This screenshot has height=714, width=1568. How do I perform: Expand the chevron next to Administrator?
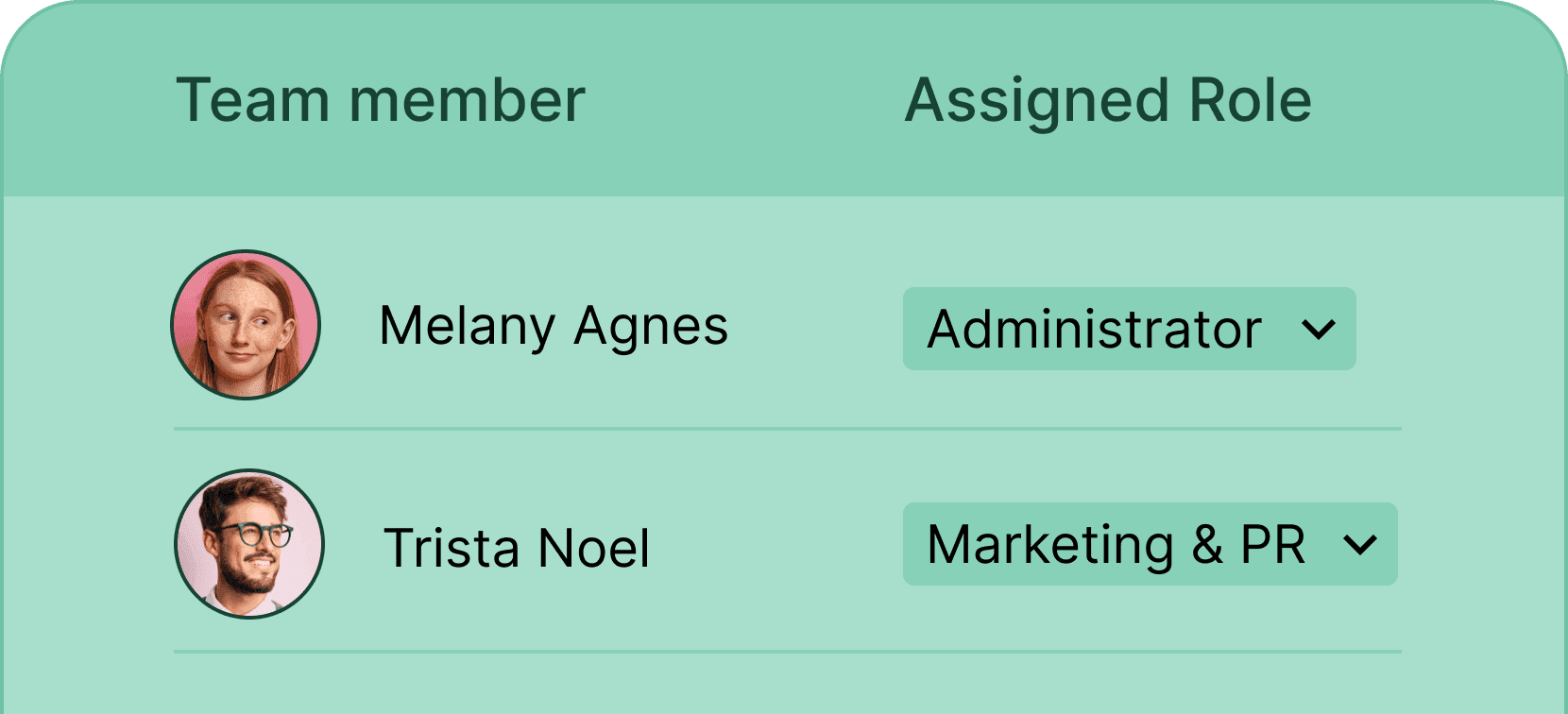(x=1318, y=329)
